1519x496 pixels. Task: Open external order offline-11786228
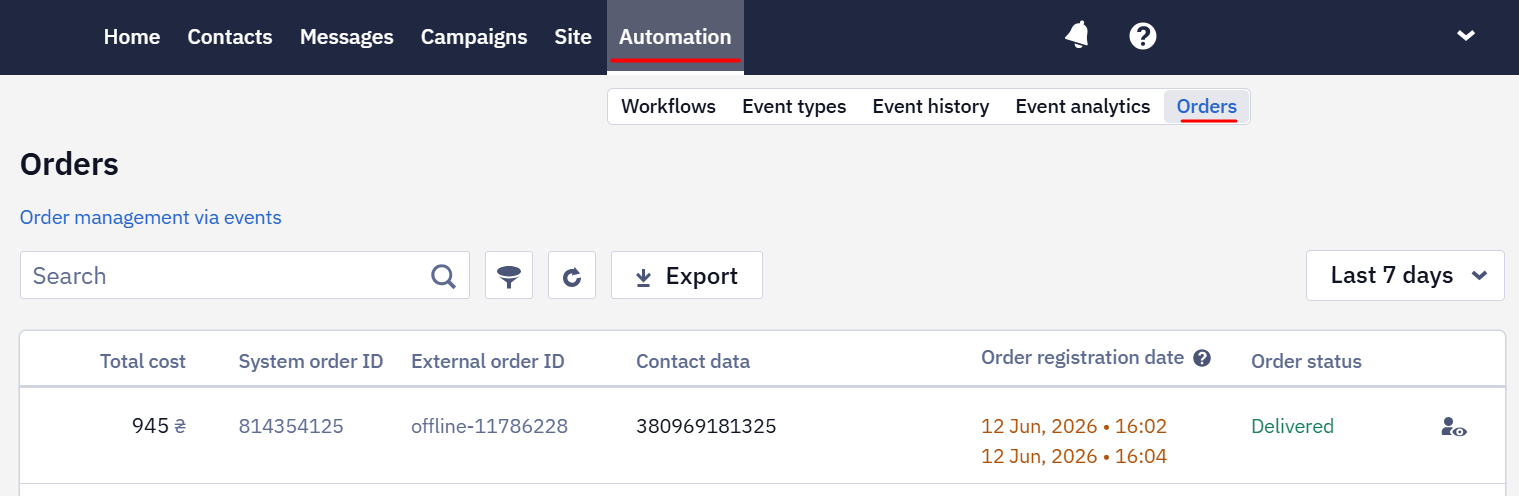[x=490, y=427]
